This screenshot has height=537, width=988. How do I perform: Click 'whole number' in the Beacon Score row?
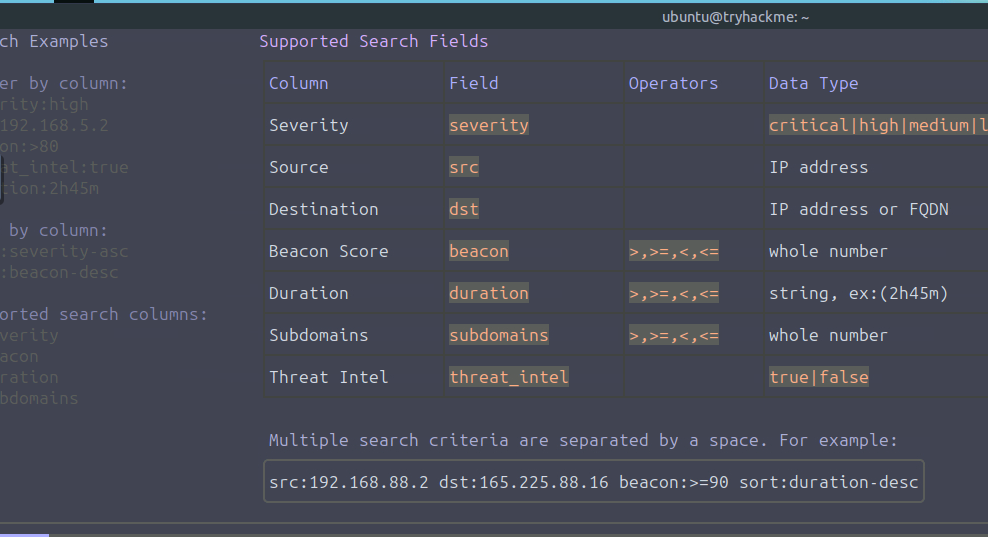pos(828,251)
